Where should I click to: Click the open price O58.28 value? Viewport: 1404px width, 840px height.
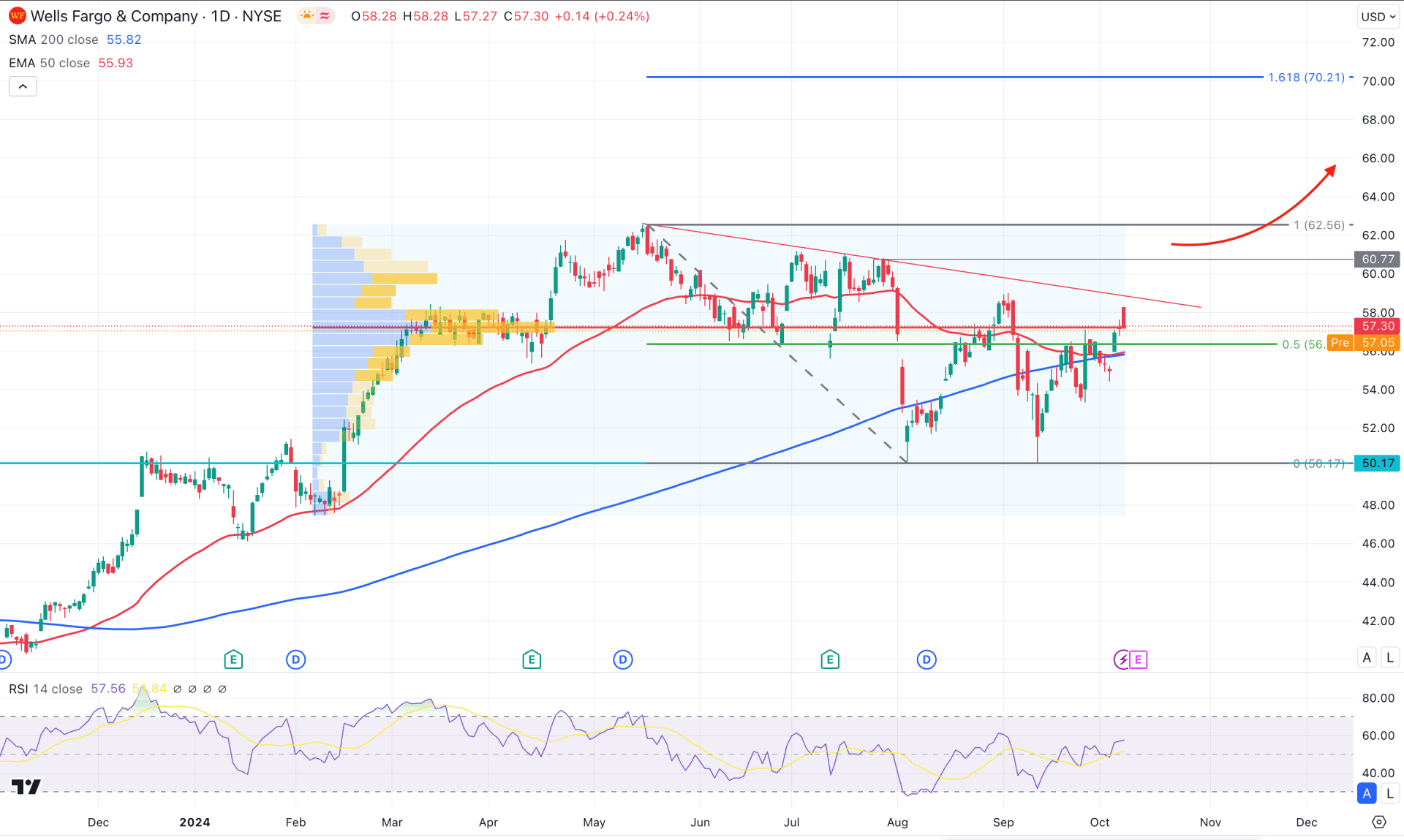[x=374, y=16]
